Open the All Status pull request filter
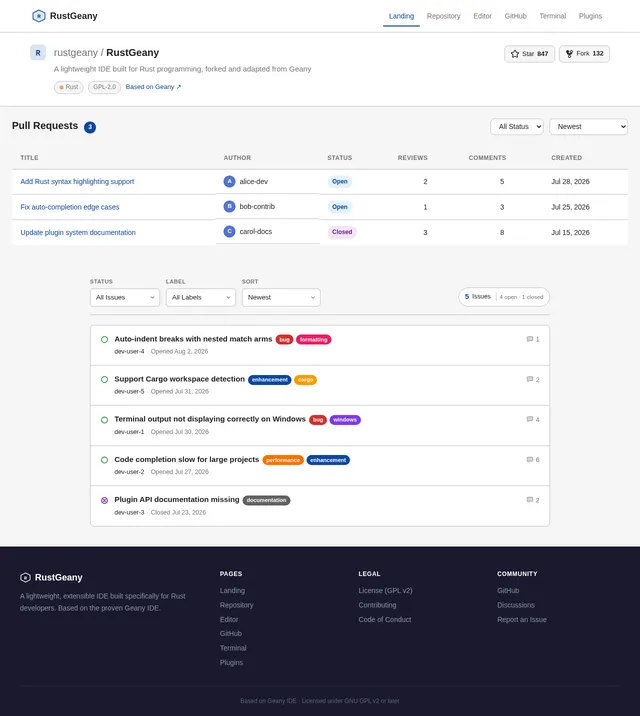640x716 pixels. pyautogui.click(x=517, y=126)
